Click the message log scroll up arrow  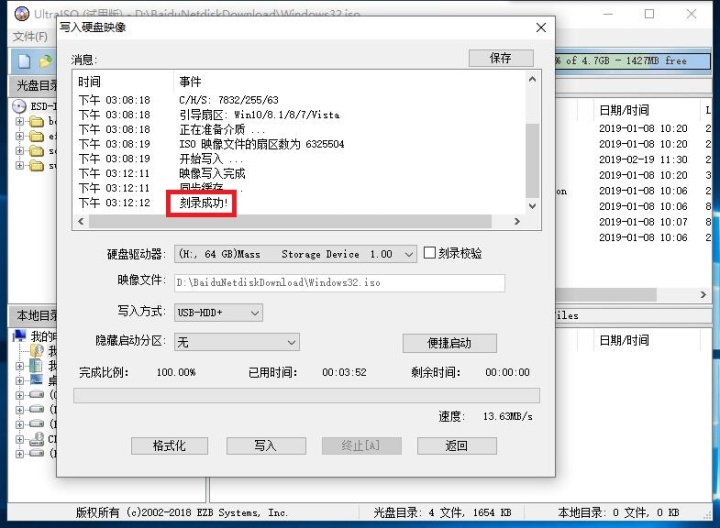point(532,79)
